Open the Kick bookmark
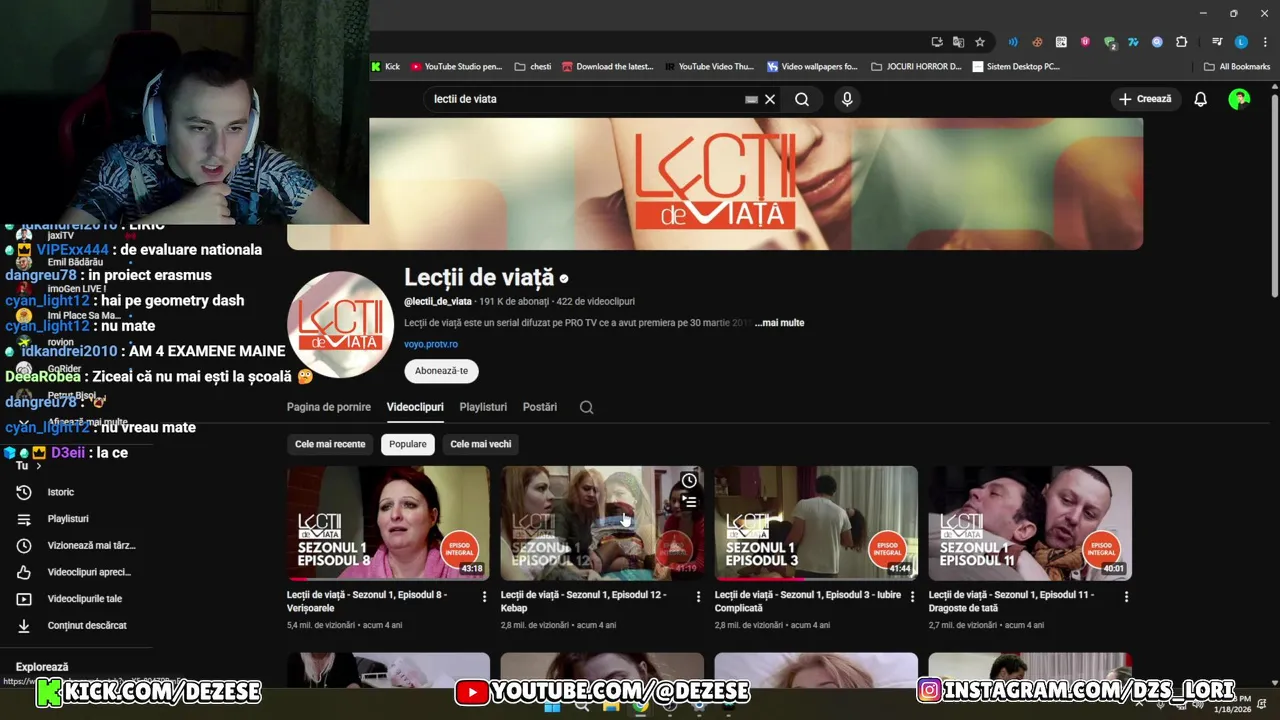1280x720 pixels. pyautogui.click(x=385, y=67)
